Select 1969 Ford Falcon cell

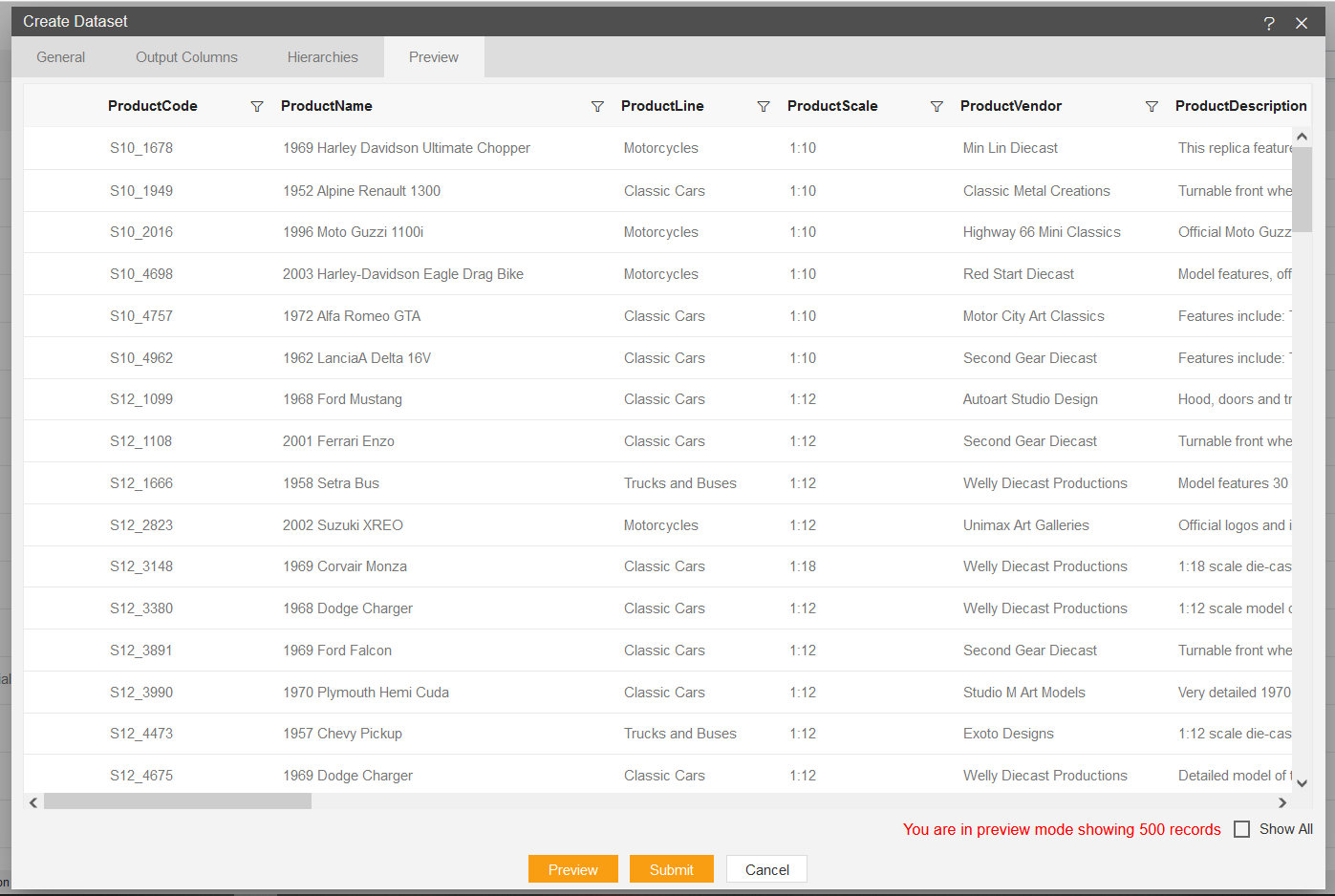click(x=337, y=651)
